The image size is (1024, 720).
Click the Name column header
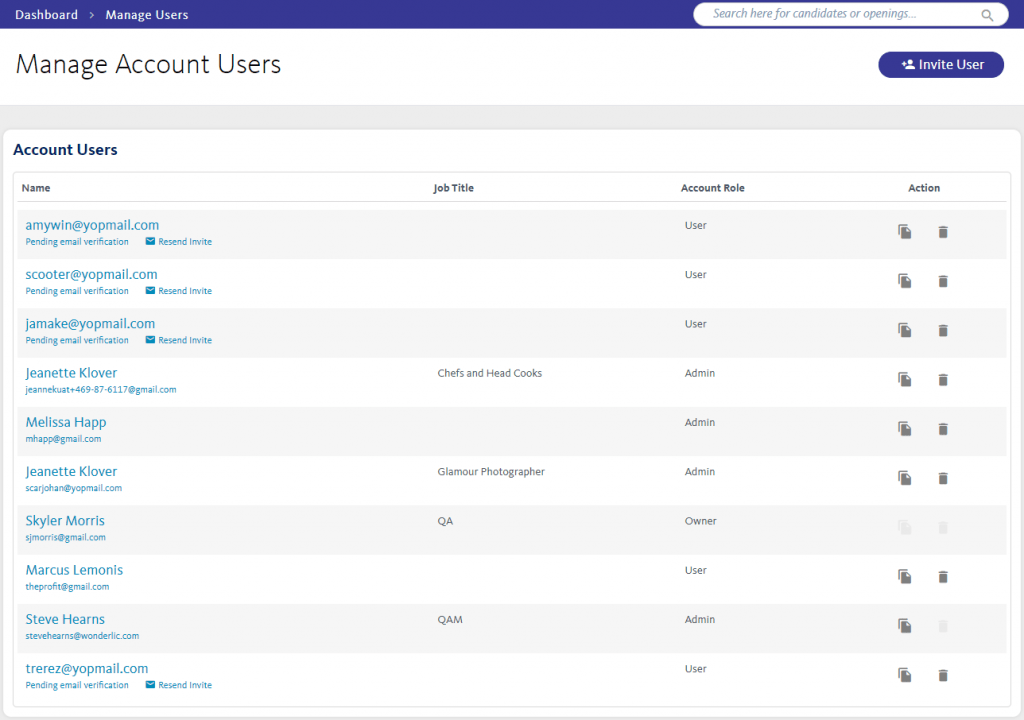[36, 188]
